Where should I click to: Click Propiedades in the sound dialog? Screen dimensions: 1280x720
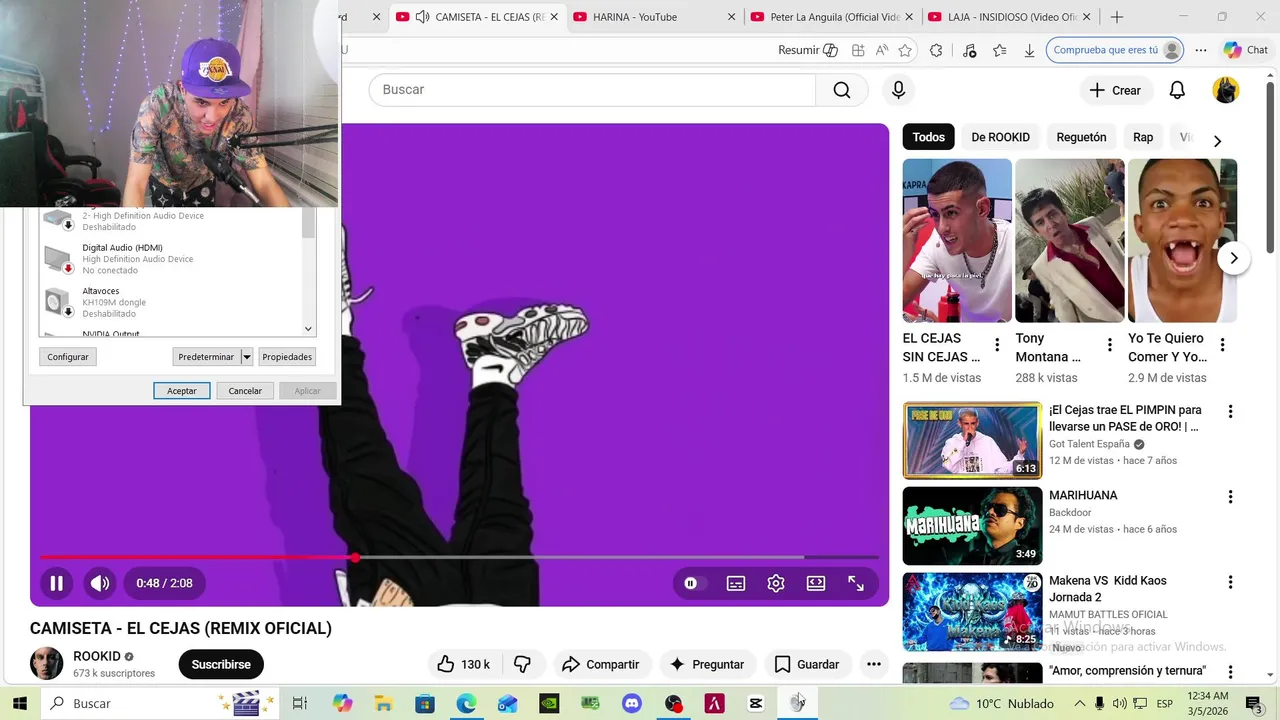point(287,357)
